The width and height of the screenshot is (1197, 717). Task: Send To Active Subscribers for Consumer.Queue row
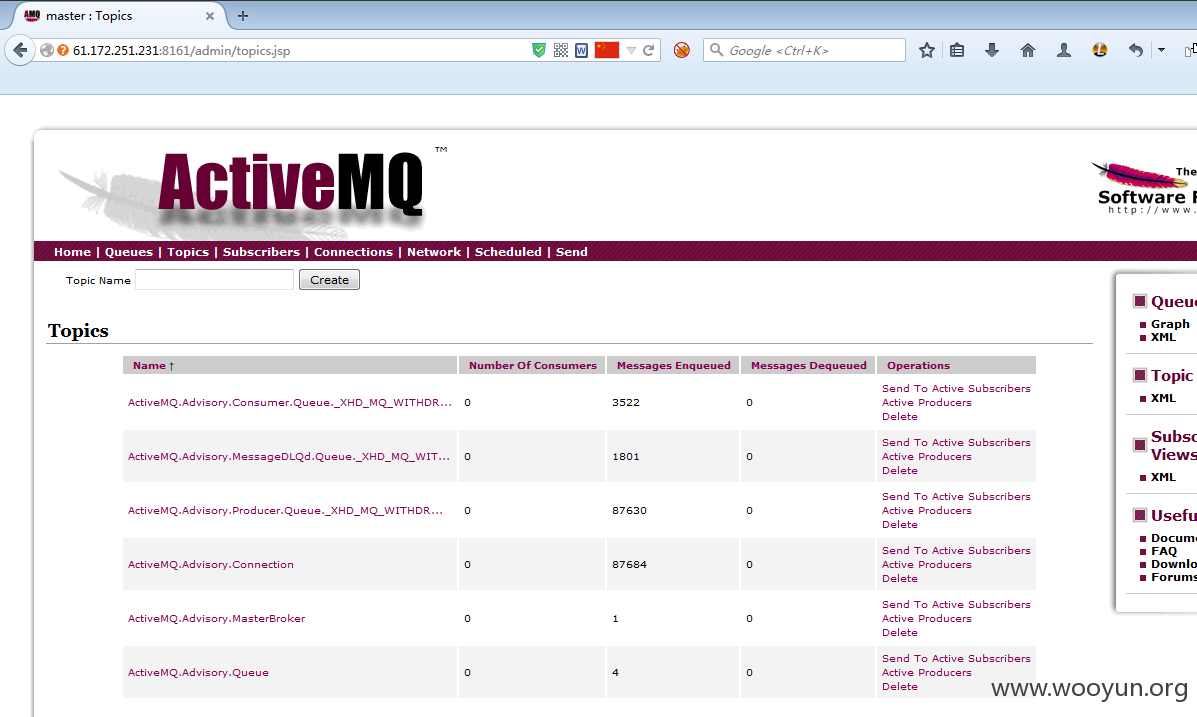(x=956, y=389)
